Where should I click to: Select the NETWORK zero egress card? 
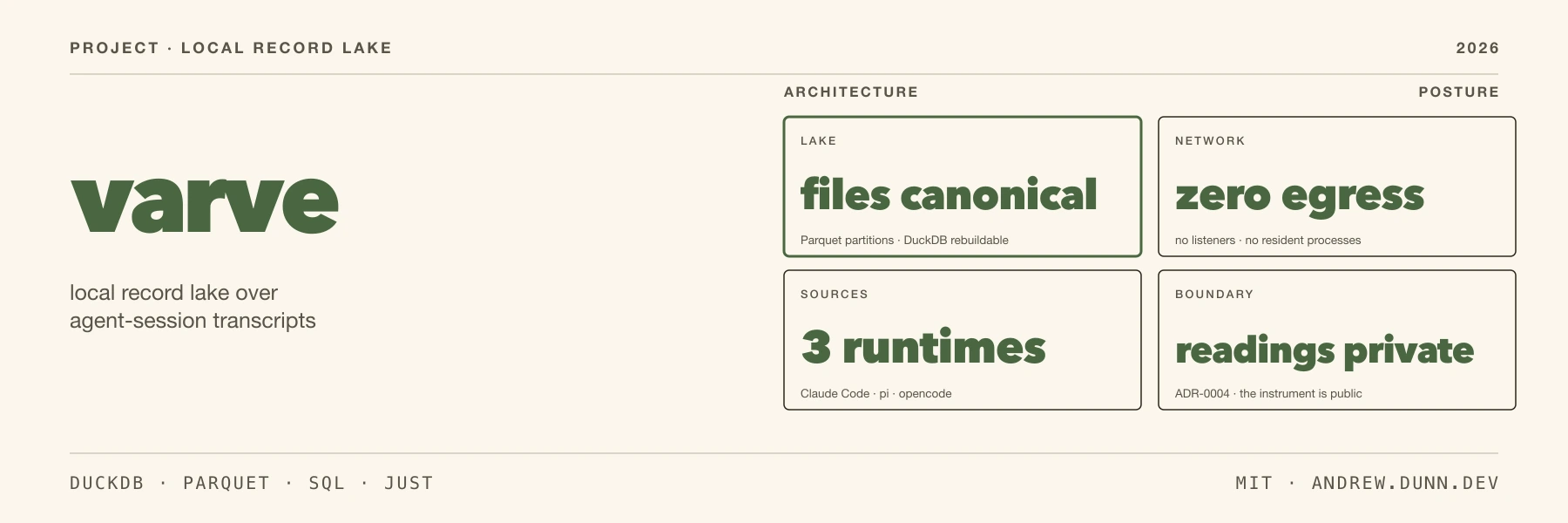point(1337,187)
